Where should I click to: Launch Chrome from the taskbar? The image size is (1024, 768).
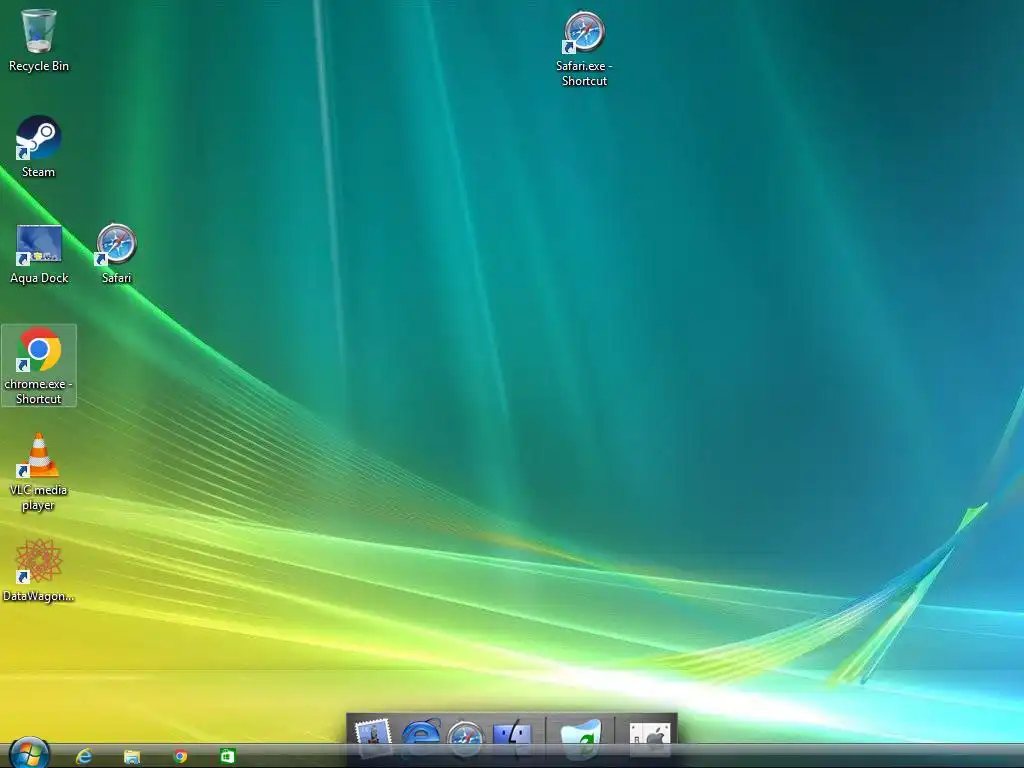coord(180,756)
